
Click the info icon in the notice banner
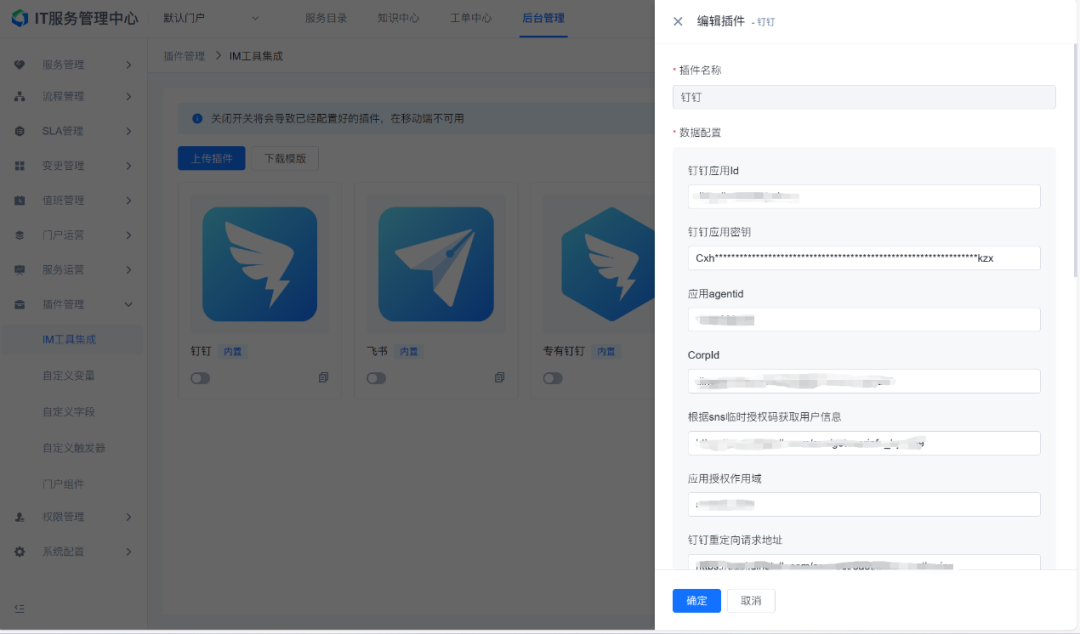tap(197, 119)
